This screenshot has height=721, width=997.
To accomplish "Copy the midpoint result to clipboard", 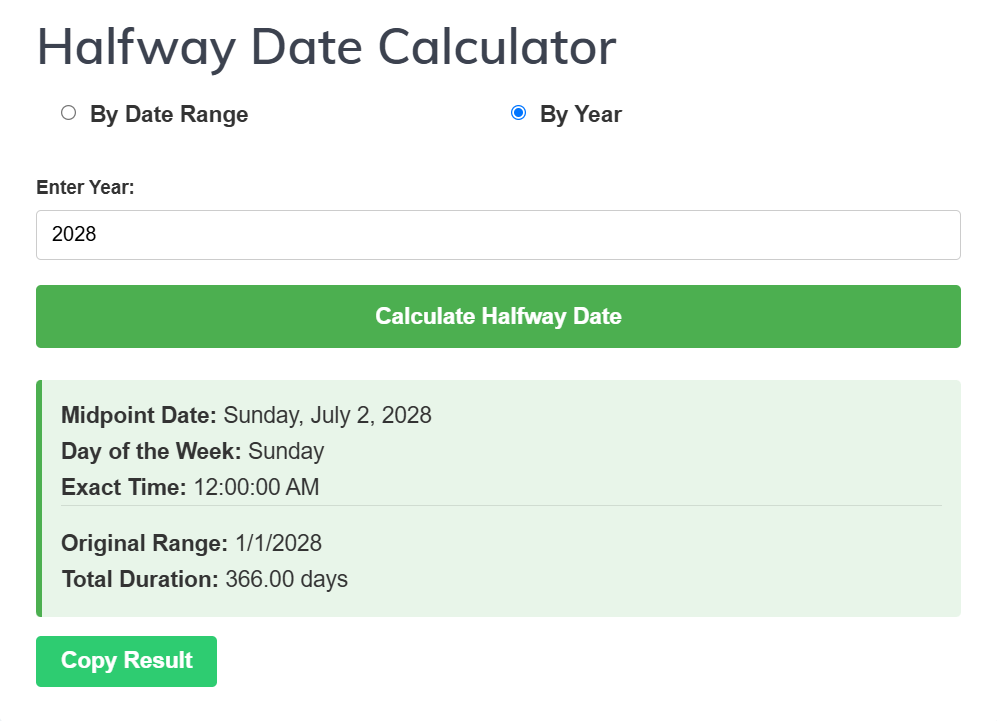I will click(x=126, y=660).
